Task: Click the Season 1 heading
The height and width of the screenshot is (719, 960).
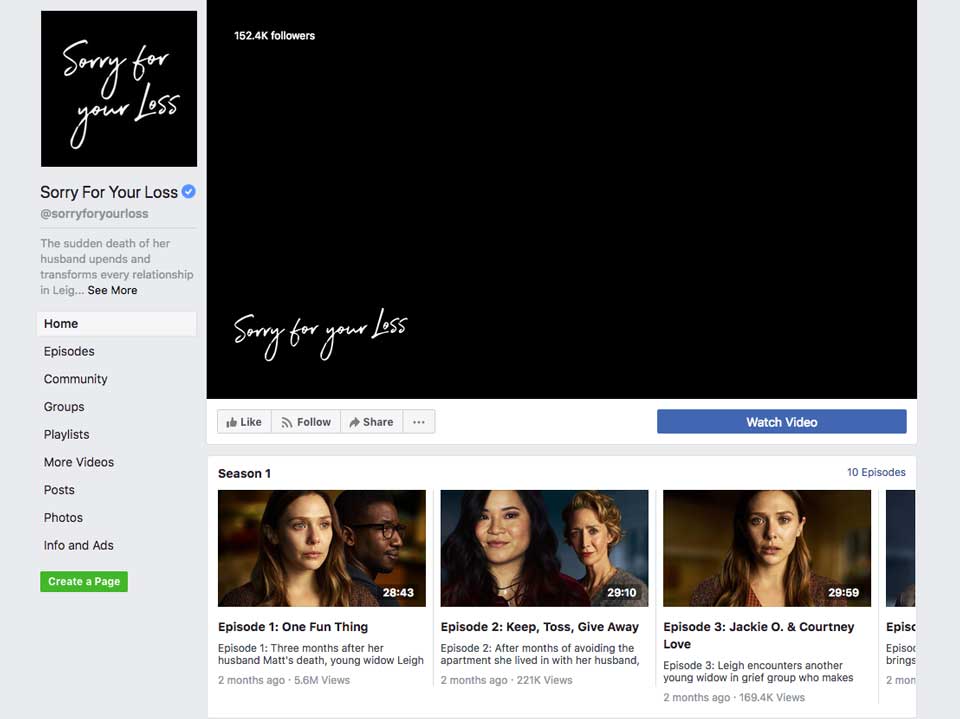Action: point(244,473)
